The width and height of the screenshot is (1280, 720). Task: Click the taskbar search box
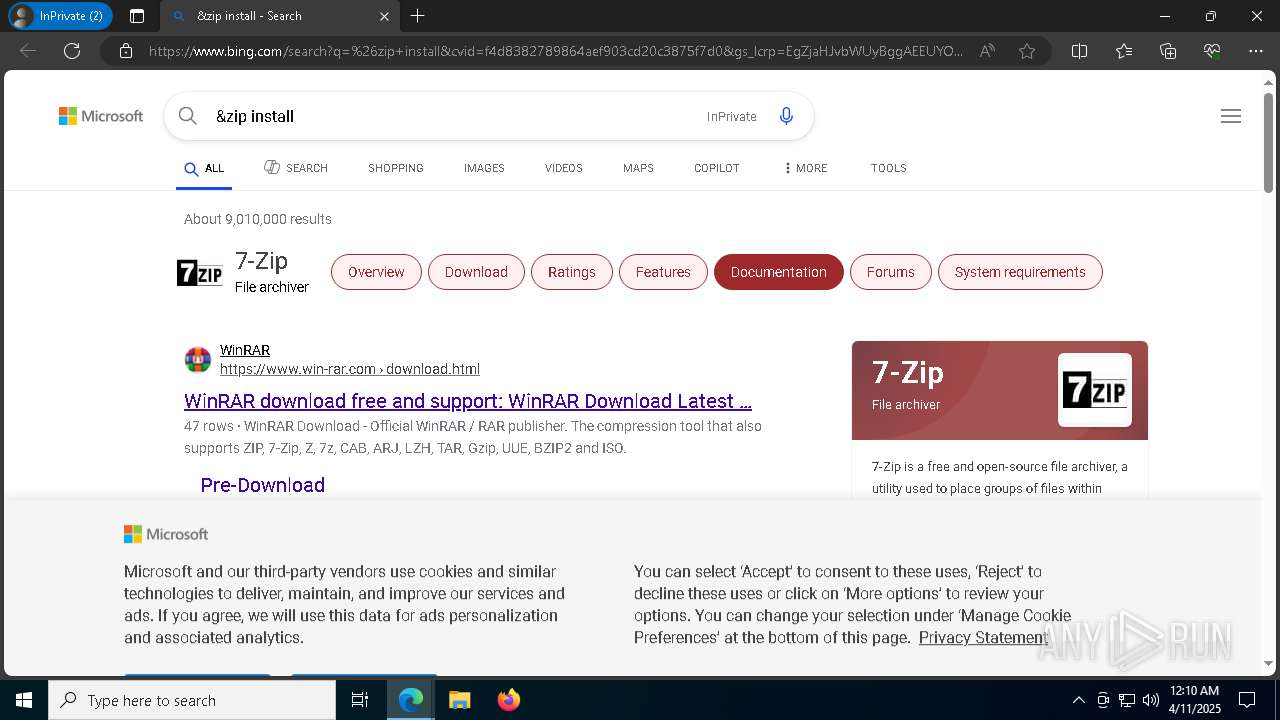tap(192, 700)
